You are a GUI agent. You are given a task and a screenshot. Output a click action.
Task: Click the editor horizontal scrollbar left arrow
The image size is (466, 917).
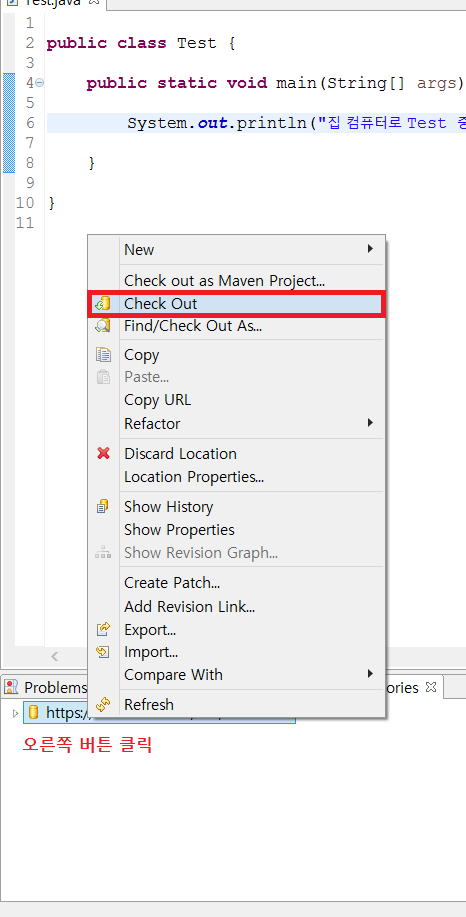tap(54, 656)
